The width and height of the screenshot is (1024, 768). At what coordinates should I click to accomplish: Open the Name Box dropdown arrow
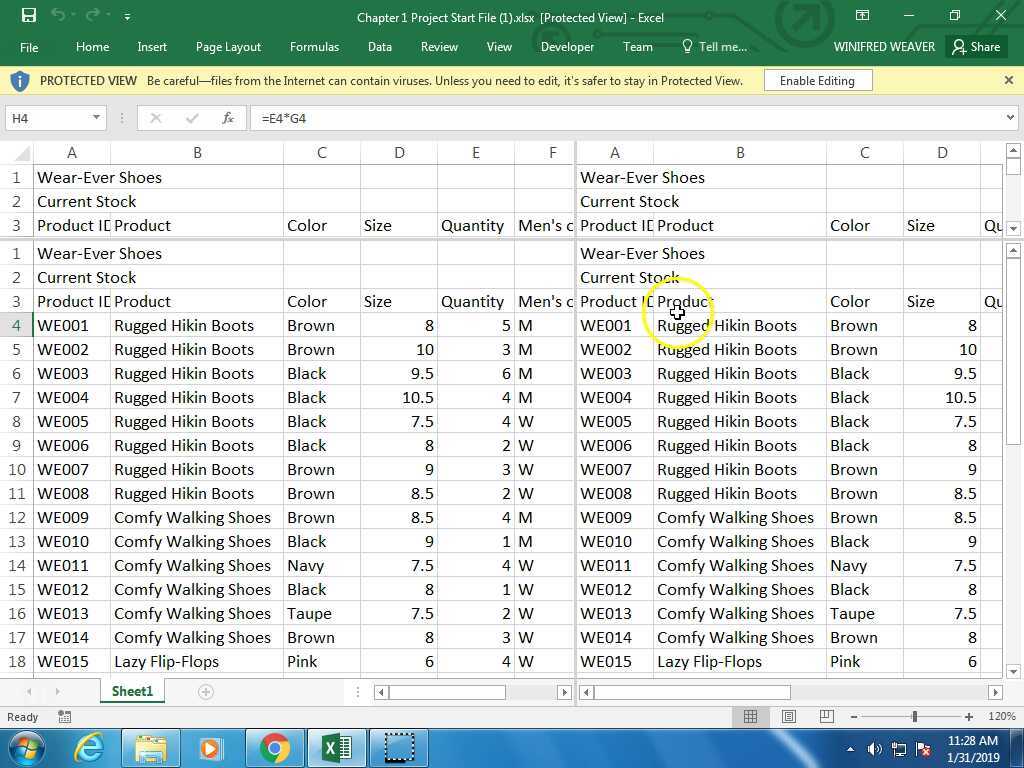tap(94, 117)
